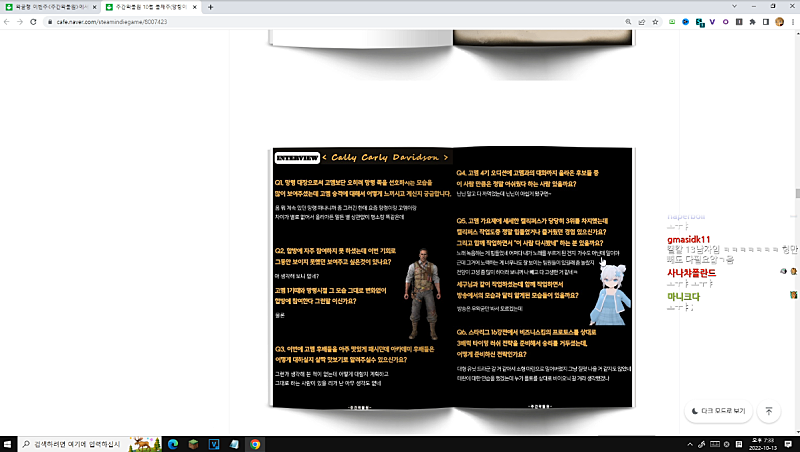This screenshot has height=452, width=800.
Task: Click the page's vertical scrollbar thumb
Action: (x=797, y=193)
